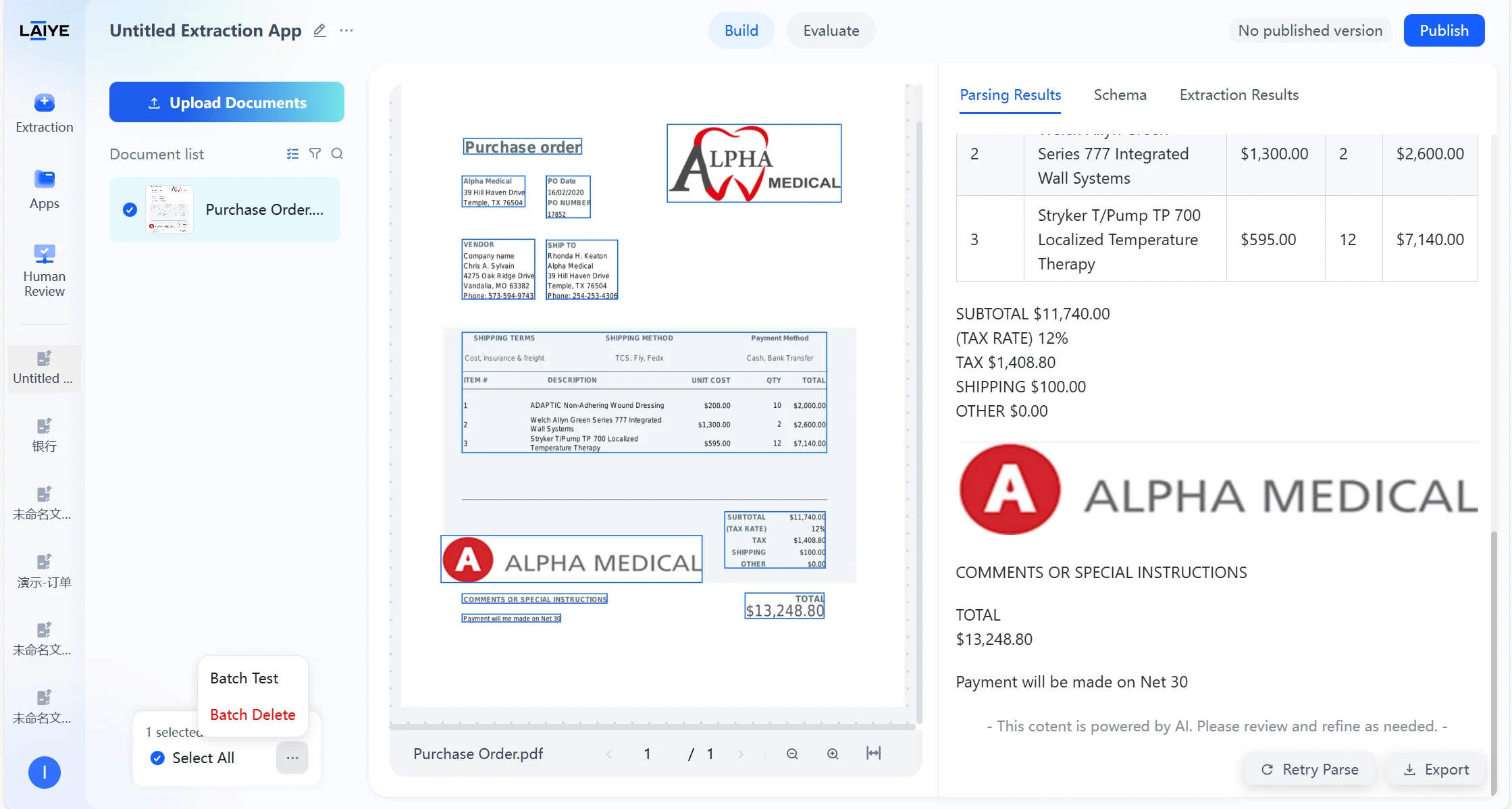Choose Batch Test from the popup menu
1512x809 pixels.
(x=244, y=678)
